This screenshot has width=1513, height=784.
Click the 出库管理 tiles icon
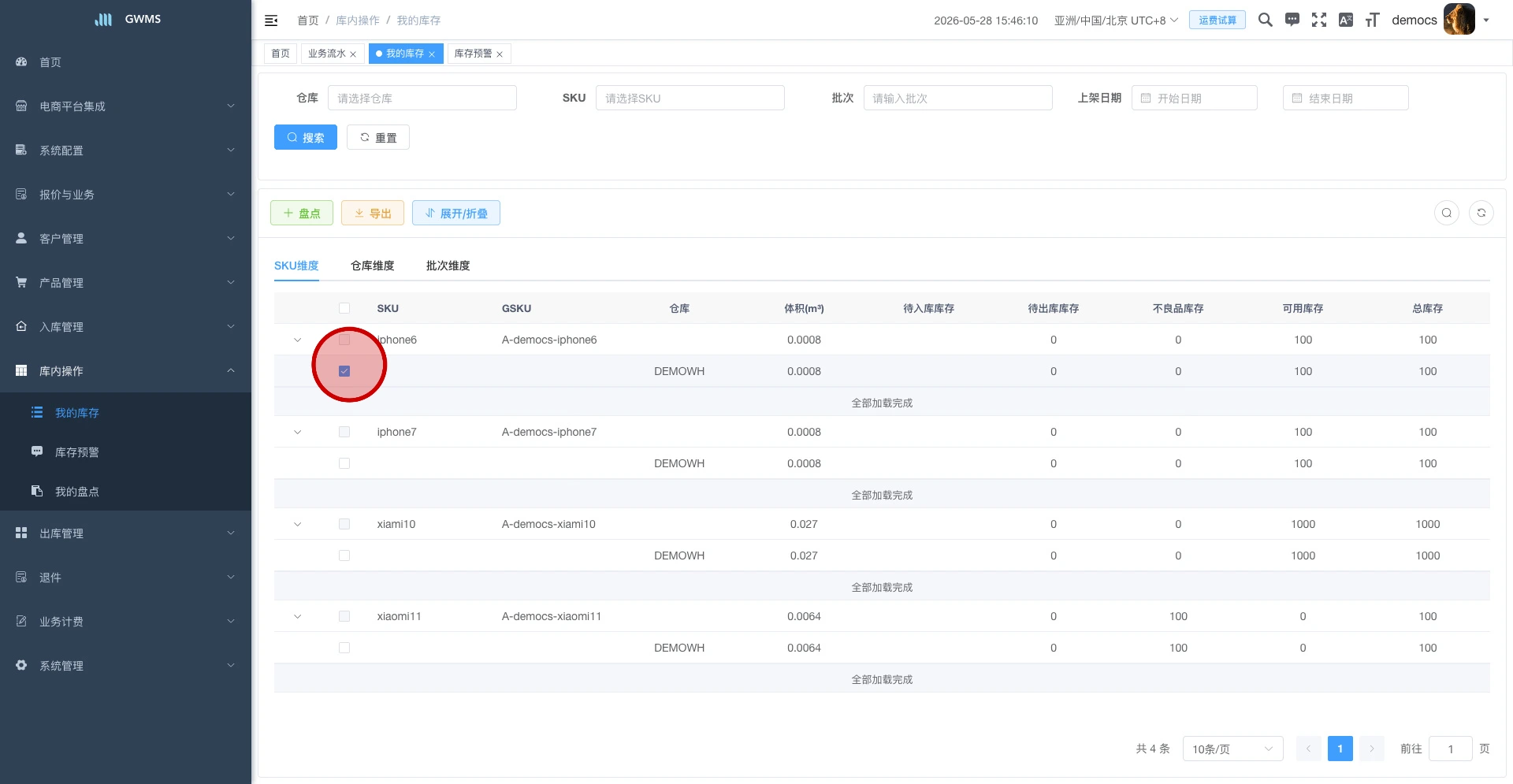click(x=21, y=533)
